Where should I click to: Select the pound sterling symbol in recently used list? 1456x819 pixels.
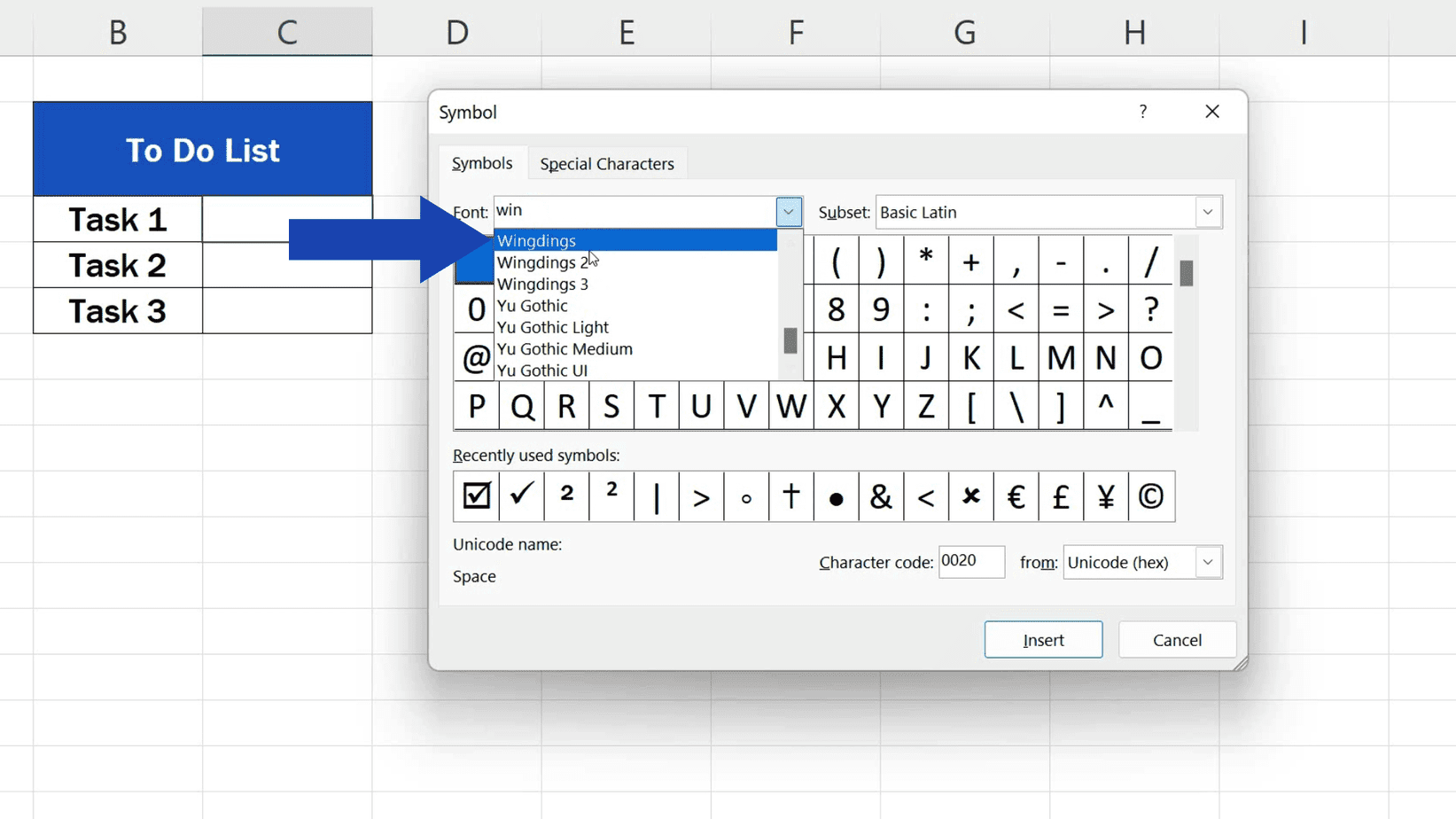(1061, 496)
